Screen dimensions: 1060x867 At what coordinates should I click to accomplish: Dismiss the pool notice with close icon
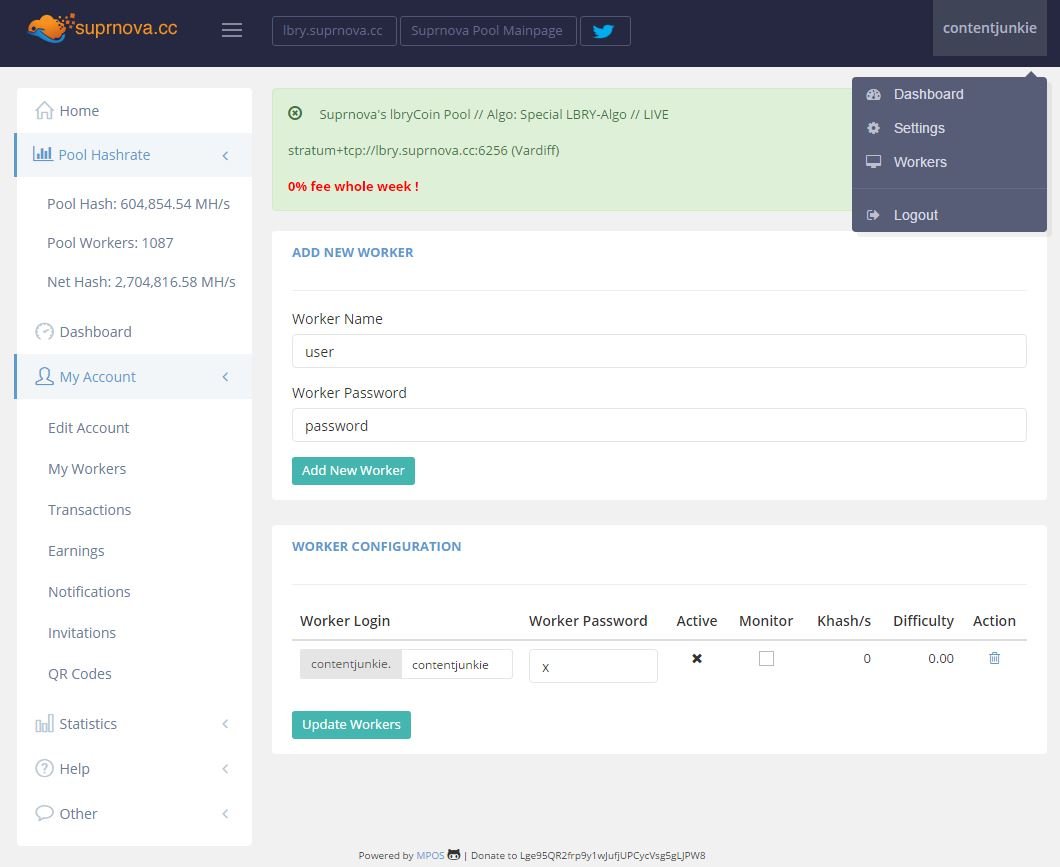[295, 114]
